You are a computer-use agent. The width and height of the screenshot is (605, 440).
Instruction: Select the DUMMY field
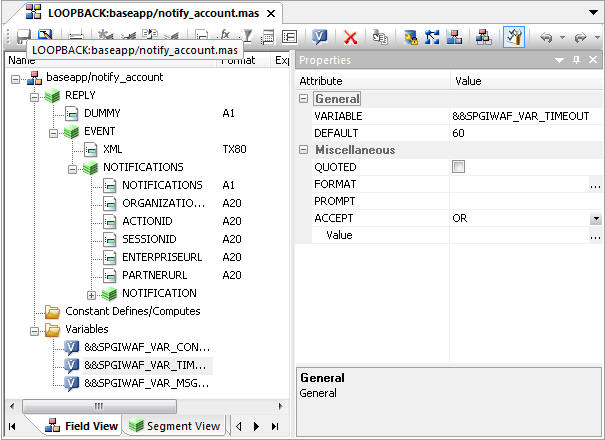102,113
